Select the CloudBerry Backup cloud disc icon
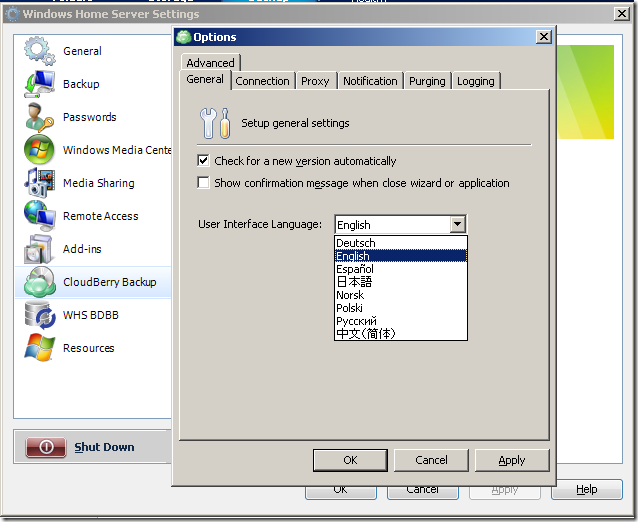The image size is (638, 522). click(39, 282)
